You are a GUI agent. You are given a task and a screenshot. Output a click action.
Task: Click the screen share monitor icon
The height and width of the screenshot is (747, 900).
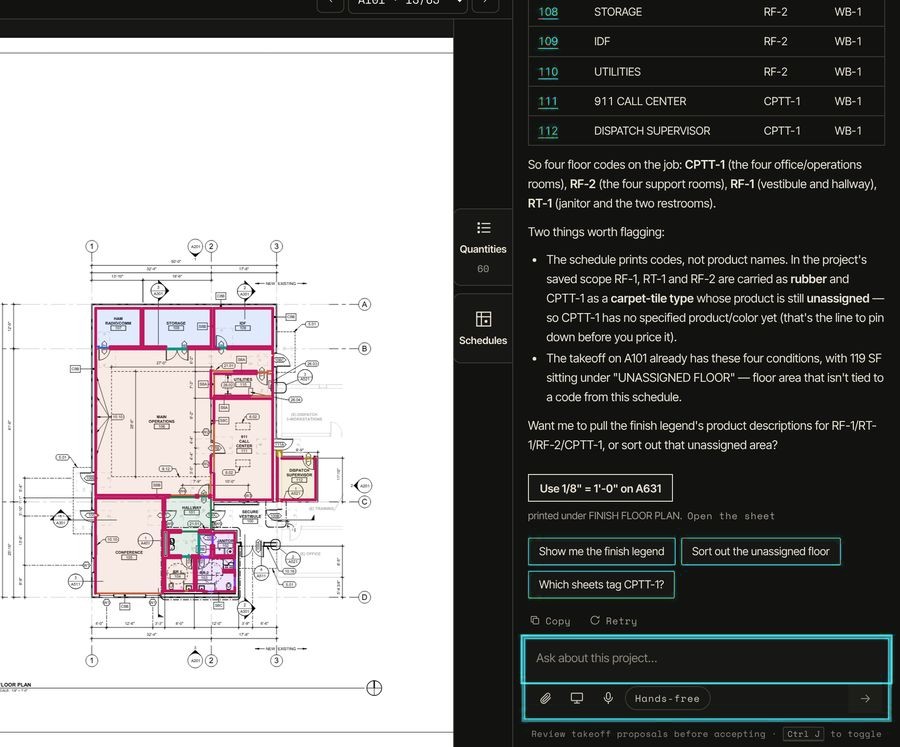pyautogui.click(x=577, y=698)
